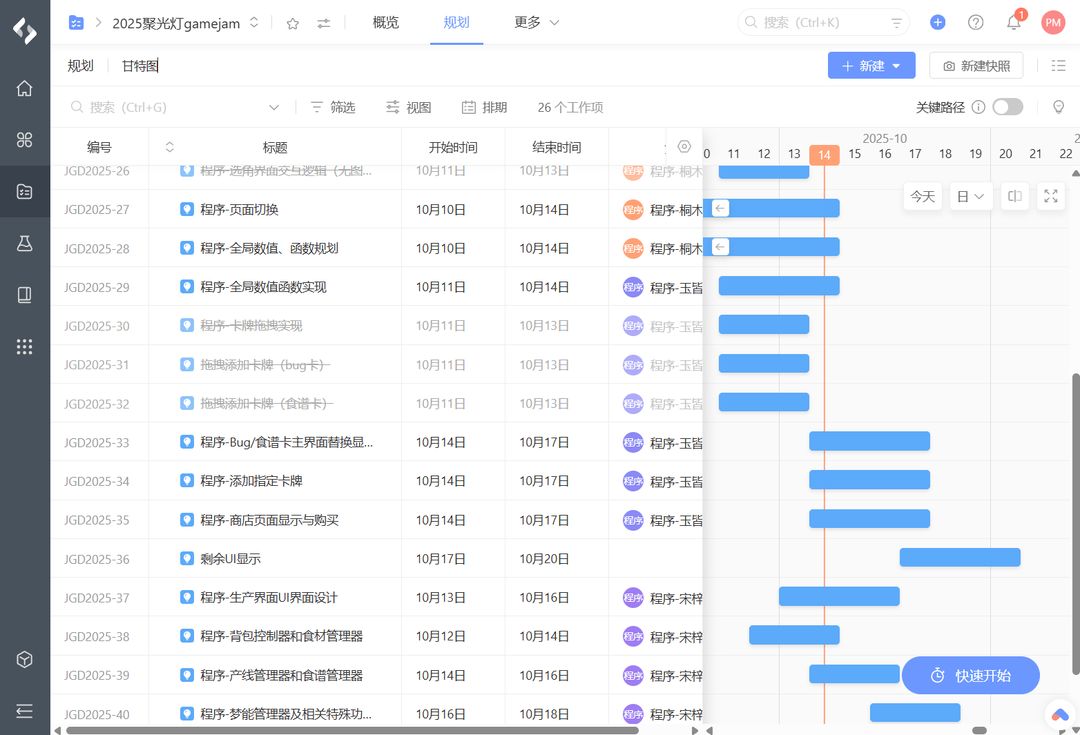Click the notification bell icon

point(1014,22)
